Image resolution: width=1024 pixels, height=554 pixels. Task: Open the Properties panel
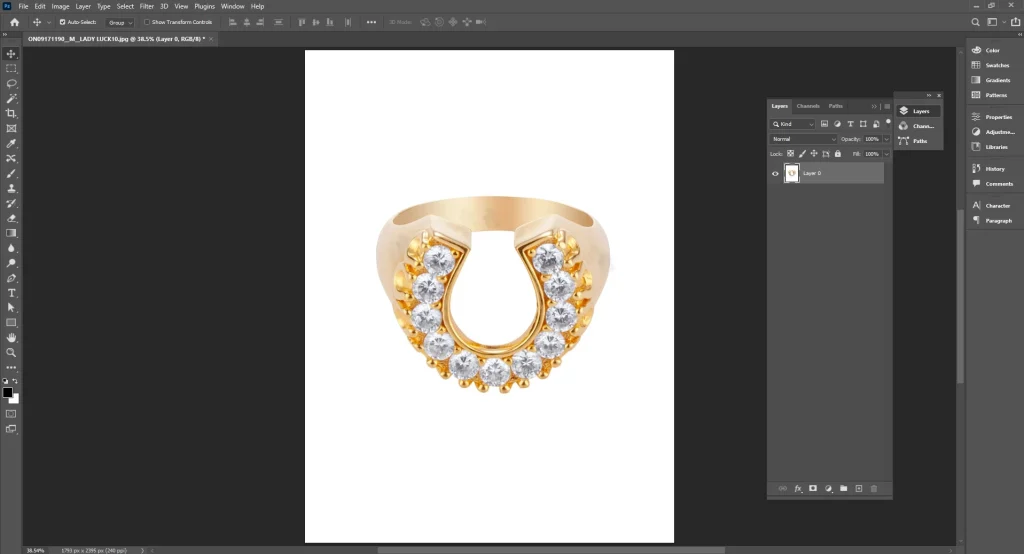coord(997,117)
